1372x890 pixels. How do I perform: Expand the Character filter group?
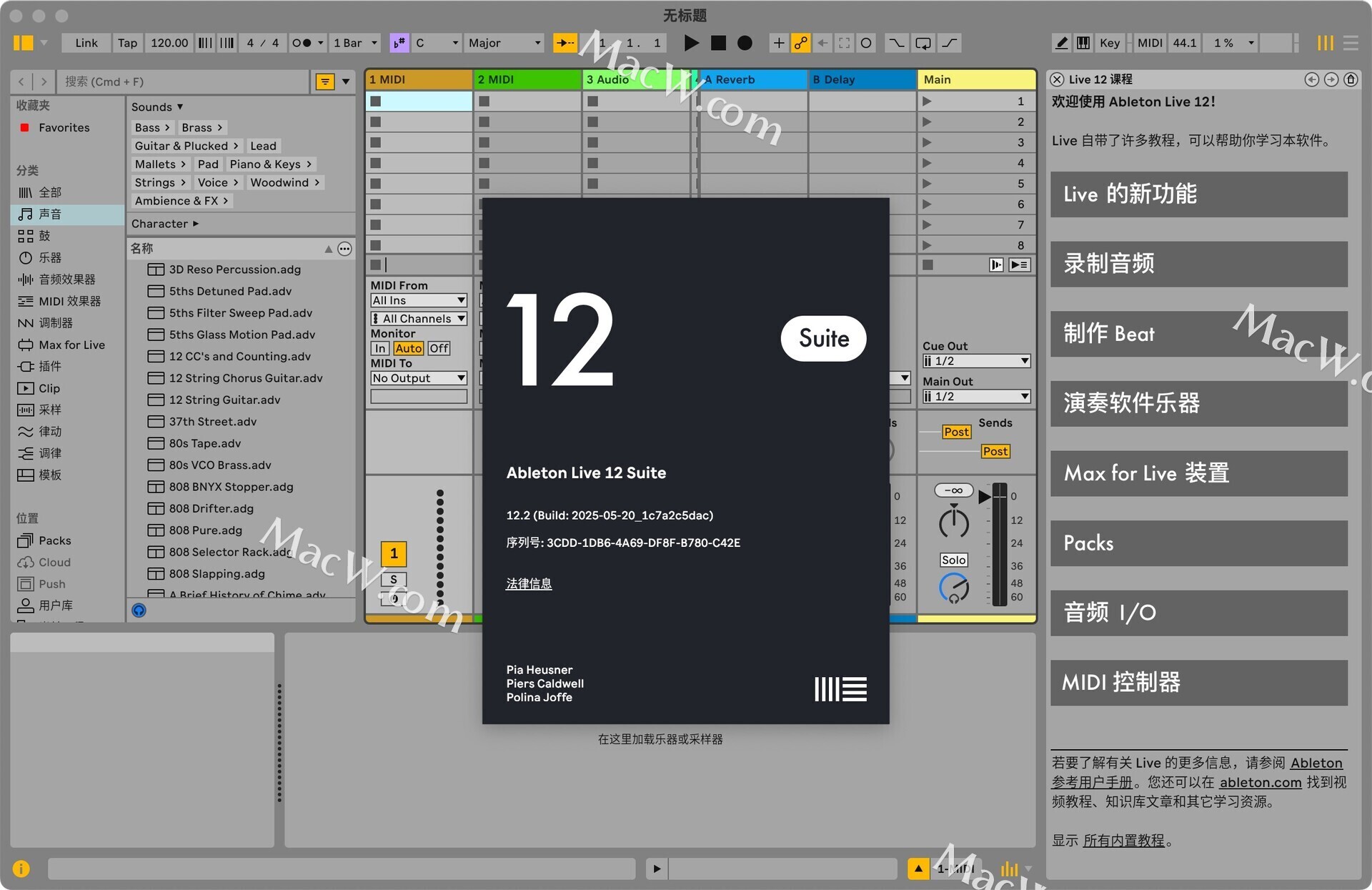[x=165, y=224]
